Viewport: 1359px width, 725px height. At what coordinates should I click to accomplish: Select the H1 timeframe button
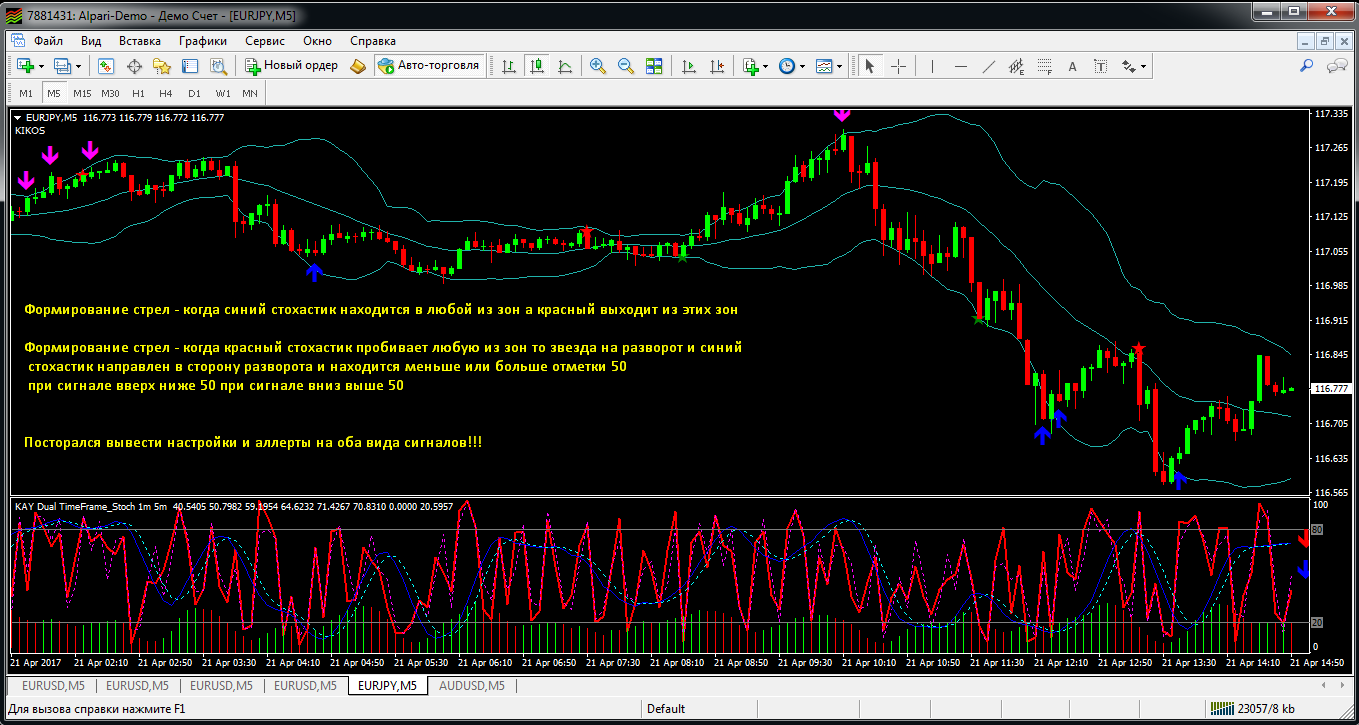coord(138,93)
